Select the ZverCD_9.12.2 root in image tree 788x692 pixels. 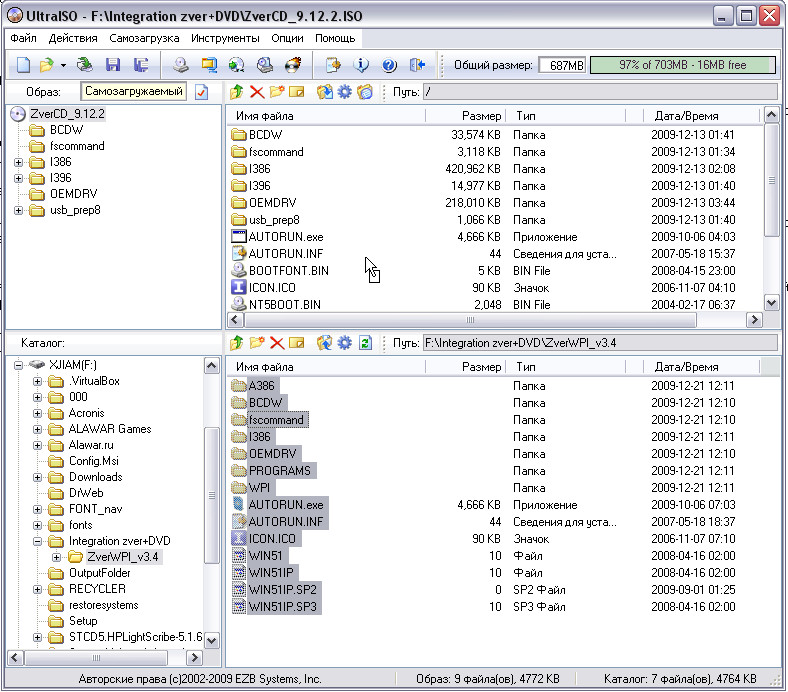click(67, 114)
